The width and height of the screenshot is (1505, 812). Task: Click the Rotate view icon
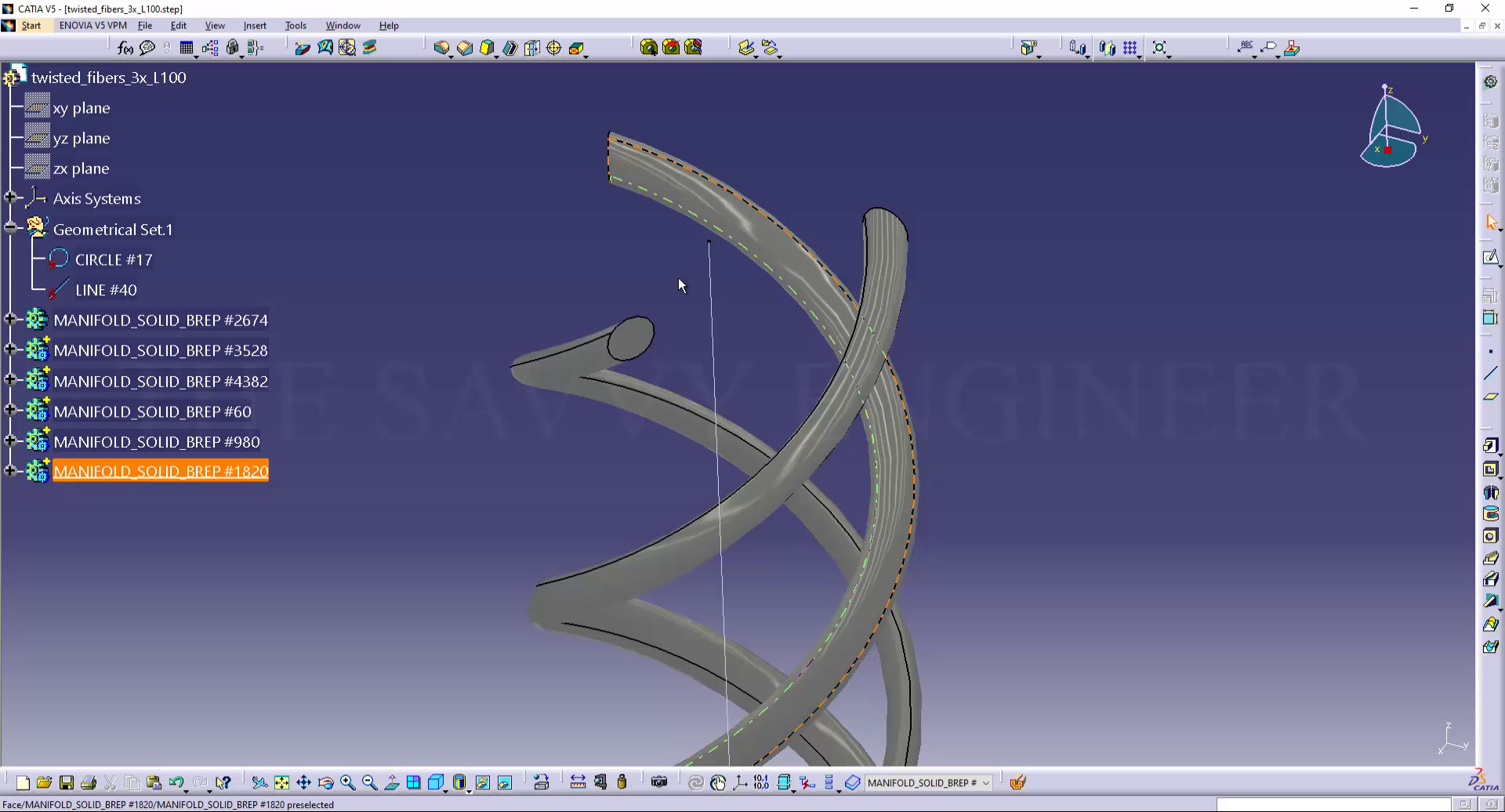click(x=325, y=782)
